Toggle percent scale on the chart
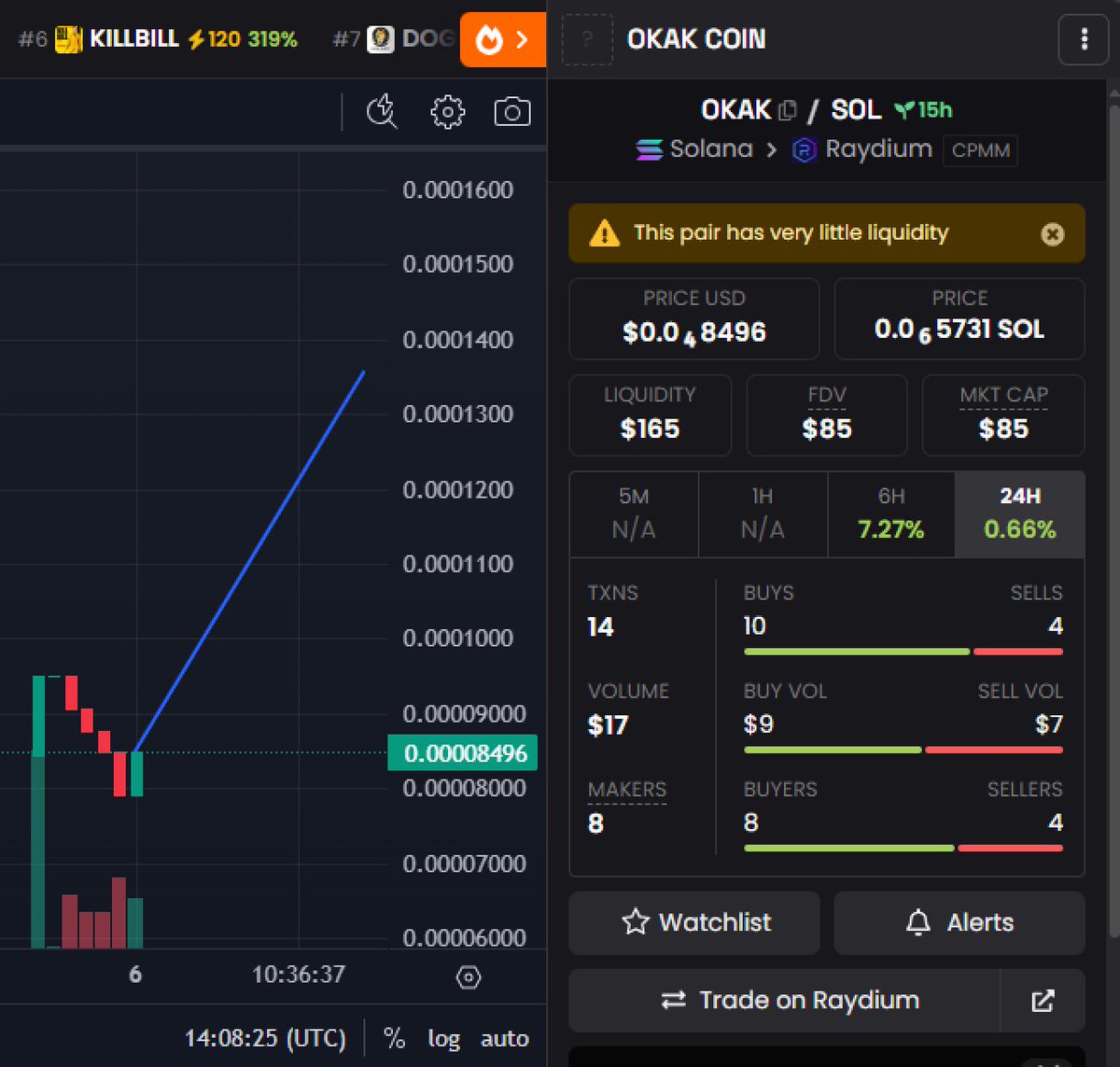 pos(395,1038)
